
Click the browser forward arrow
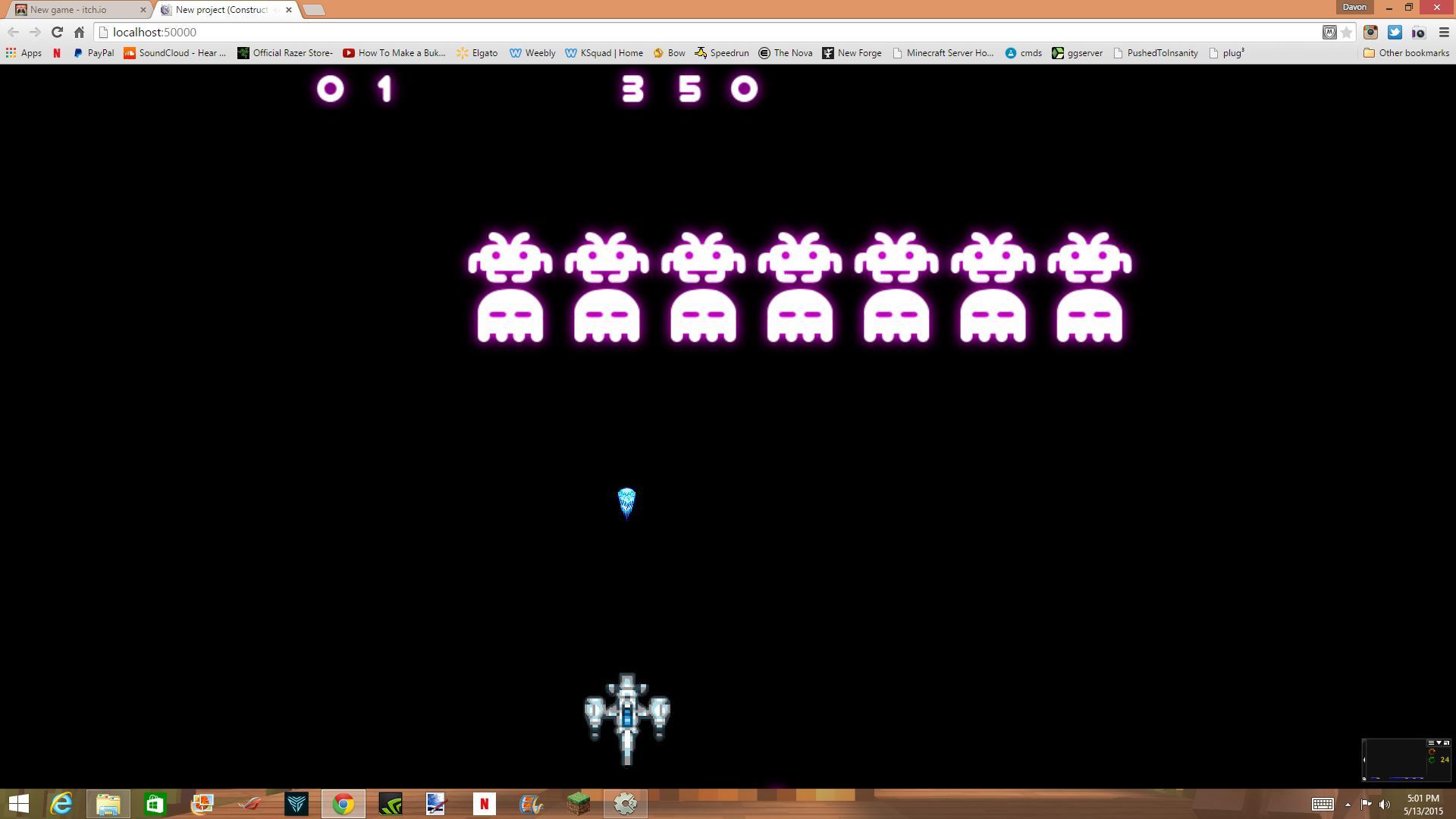[x=35, y=32]
